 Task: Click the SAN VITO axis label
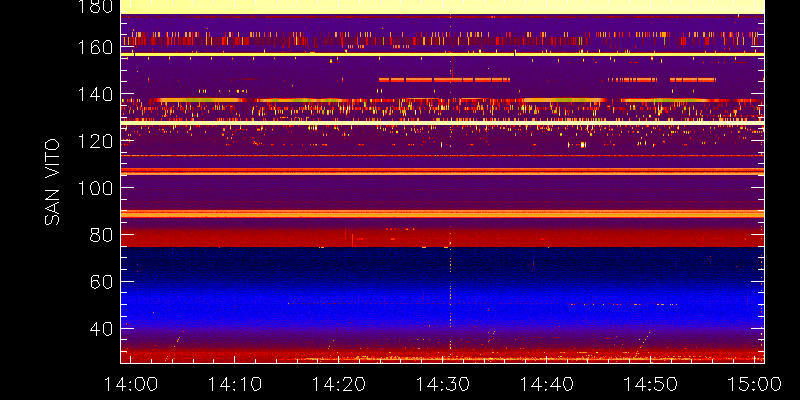pos(52,182)
